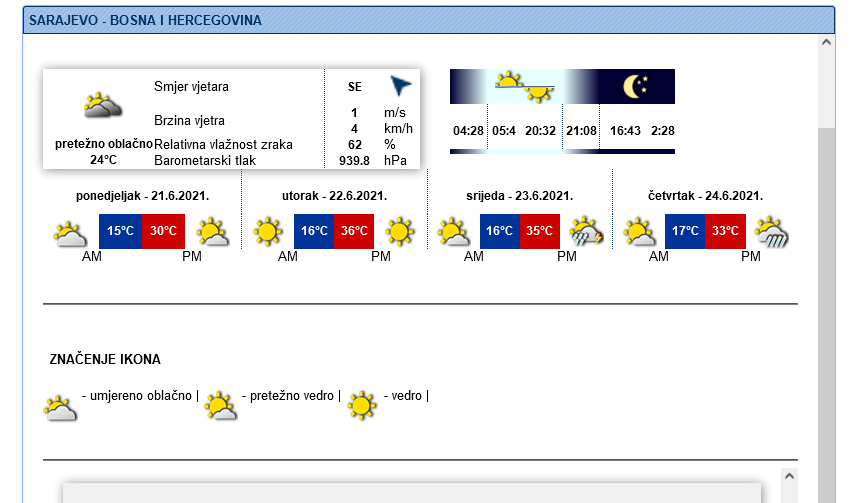Click the inner panel's scroll up arrow
This screenshot has height=503, width=850.
click(789, 476)
